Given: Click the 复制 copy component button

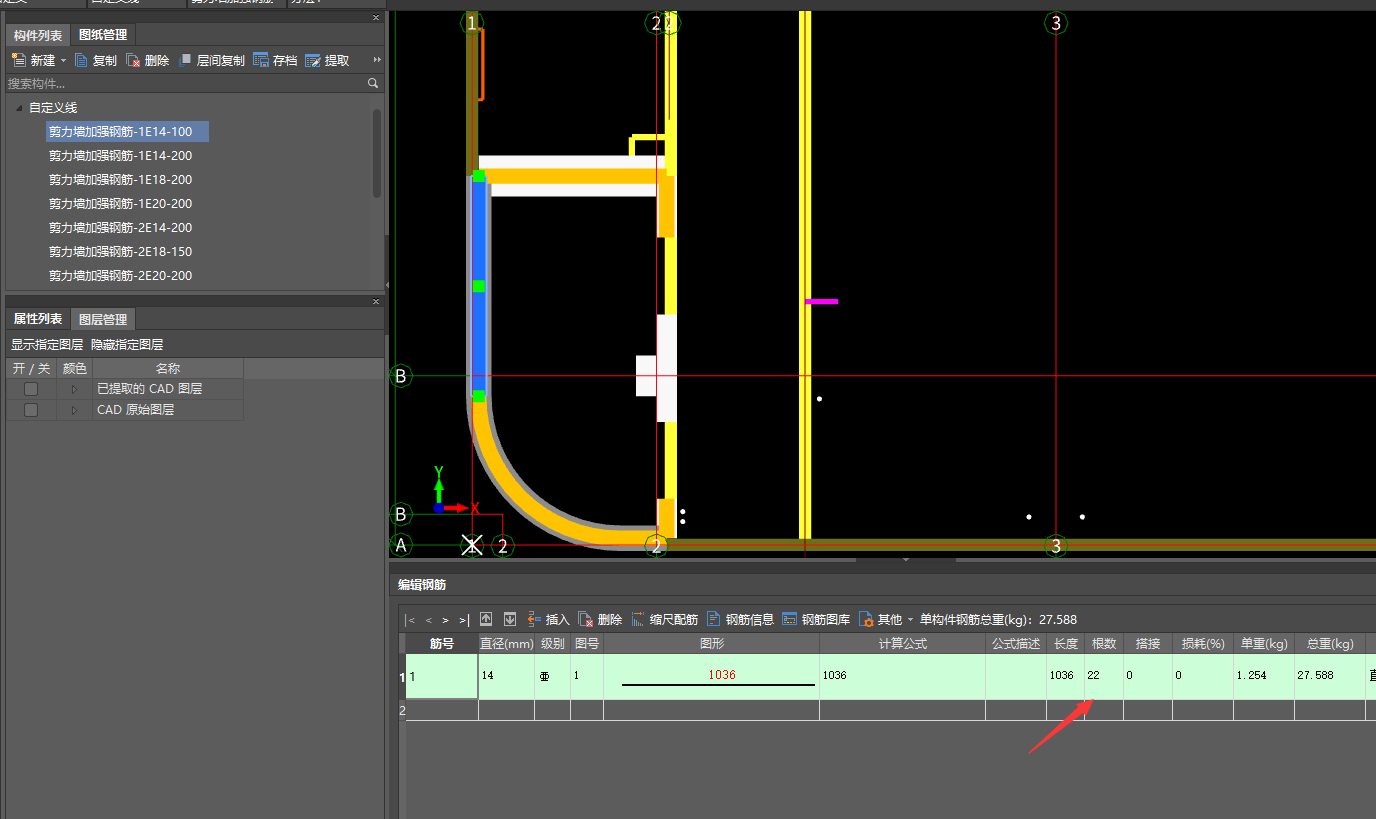Looking at the screenshot, I should [96, 61].
